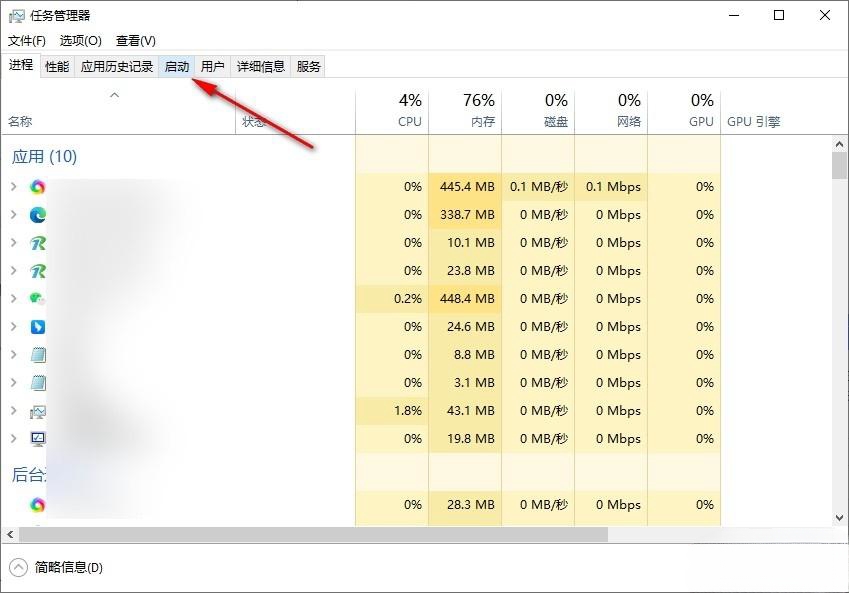The image size is (849, 593).
Task: Click the 0.2% CPU value
Action: tap(408, 299)
